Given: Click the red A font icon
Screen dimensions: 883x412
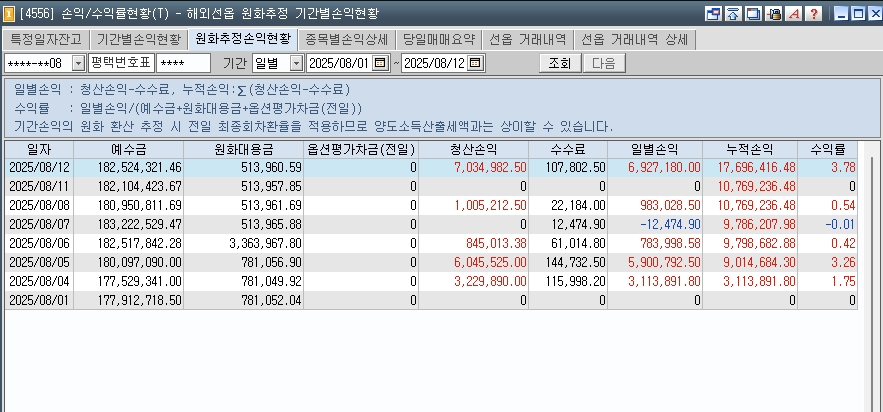Looking at the screenshot, I should click(794, 14).
